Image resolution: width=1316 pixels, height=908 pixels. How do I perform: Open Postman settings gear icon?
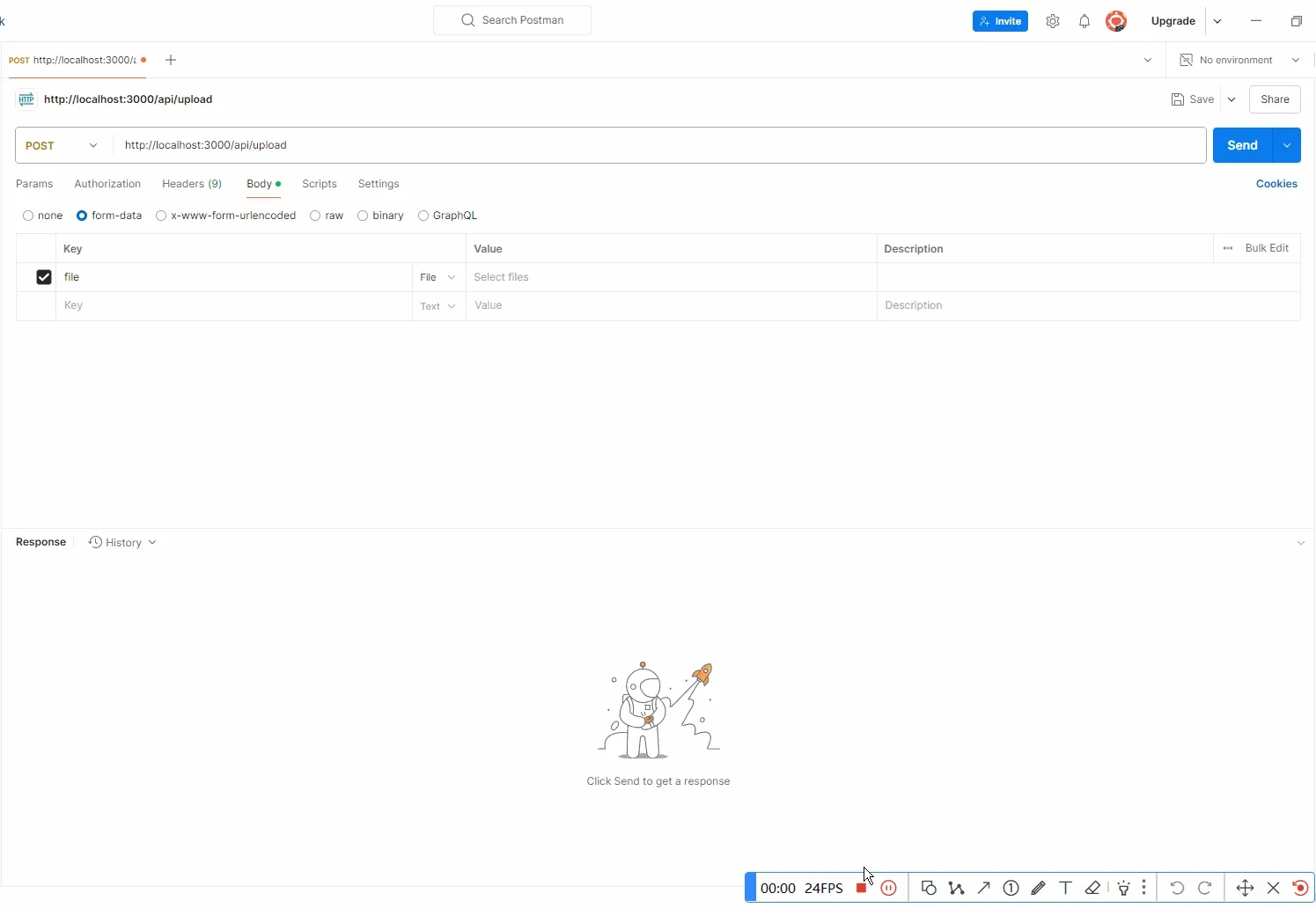(x=1053, y=21)
